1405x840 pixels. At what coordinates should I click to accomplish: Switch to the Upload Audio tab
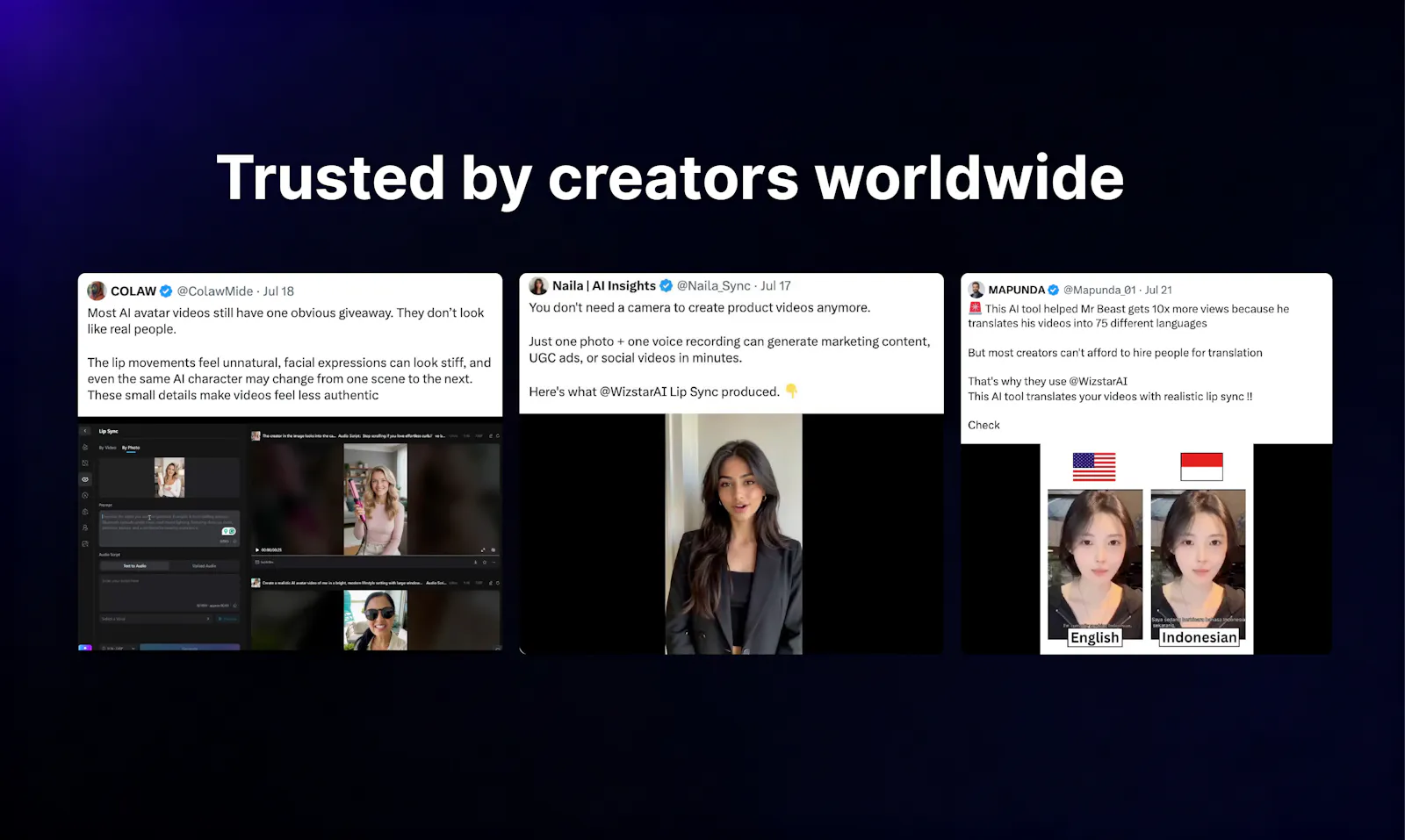click(x=205, y=566)
